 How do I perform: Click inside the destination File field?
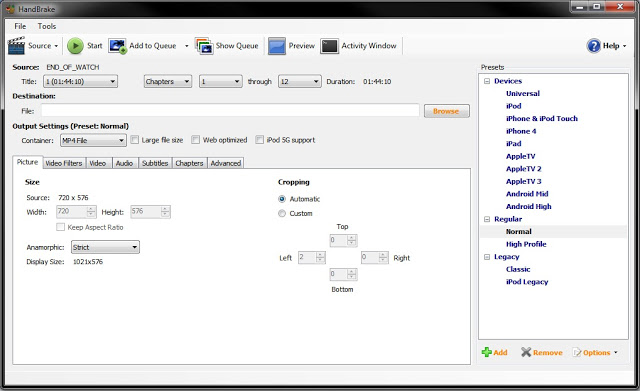230,111
